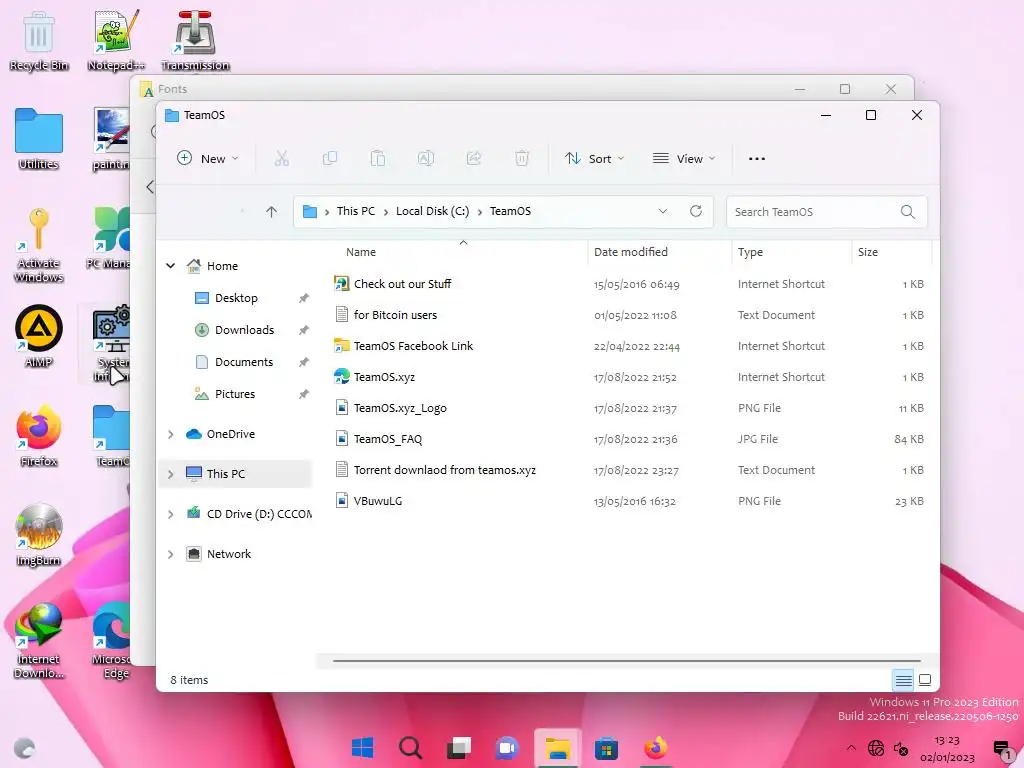Image resolution: width=1024 pixels, height=768 pixels.
Task: Open Recycle Bin desktop icon
Action: tap(39, 41)
